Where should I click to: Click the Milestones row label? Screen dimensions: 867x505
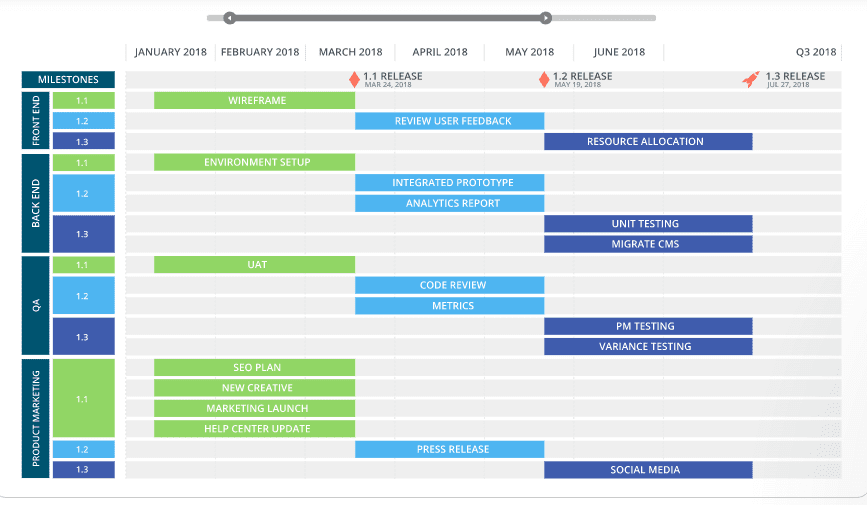coord(68,80)
